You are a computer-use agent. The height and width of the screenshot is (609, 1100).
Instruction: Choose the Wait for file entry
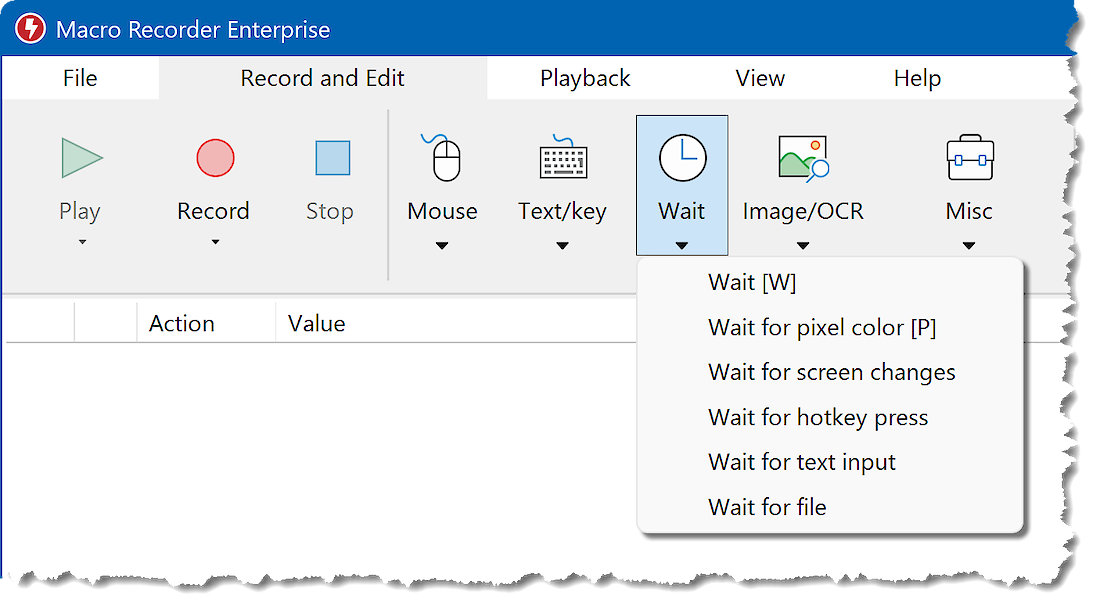[767, 507]
